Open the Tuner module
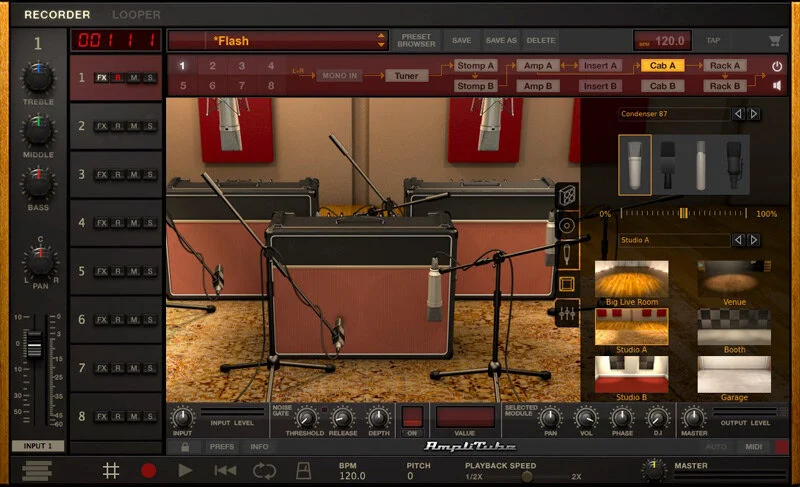The image size is (800, 487). (406, 76)
